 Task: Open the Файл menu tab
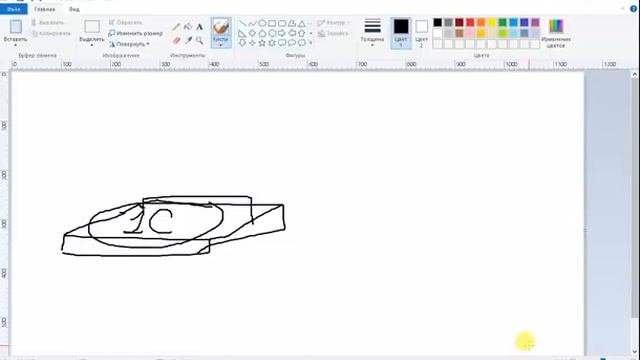tap(13, 9)
